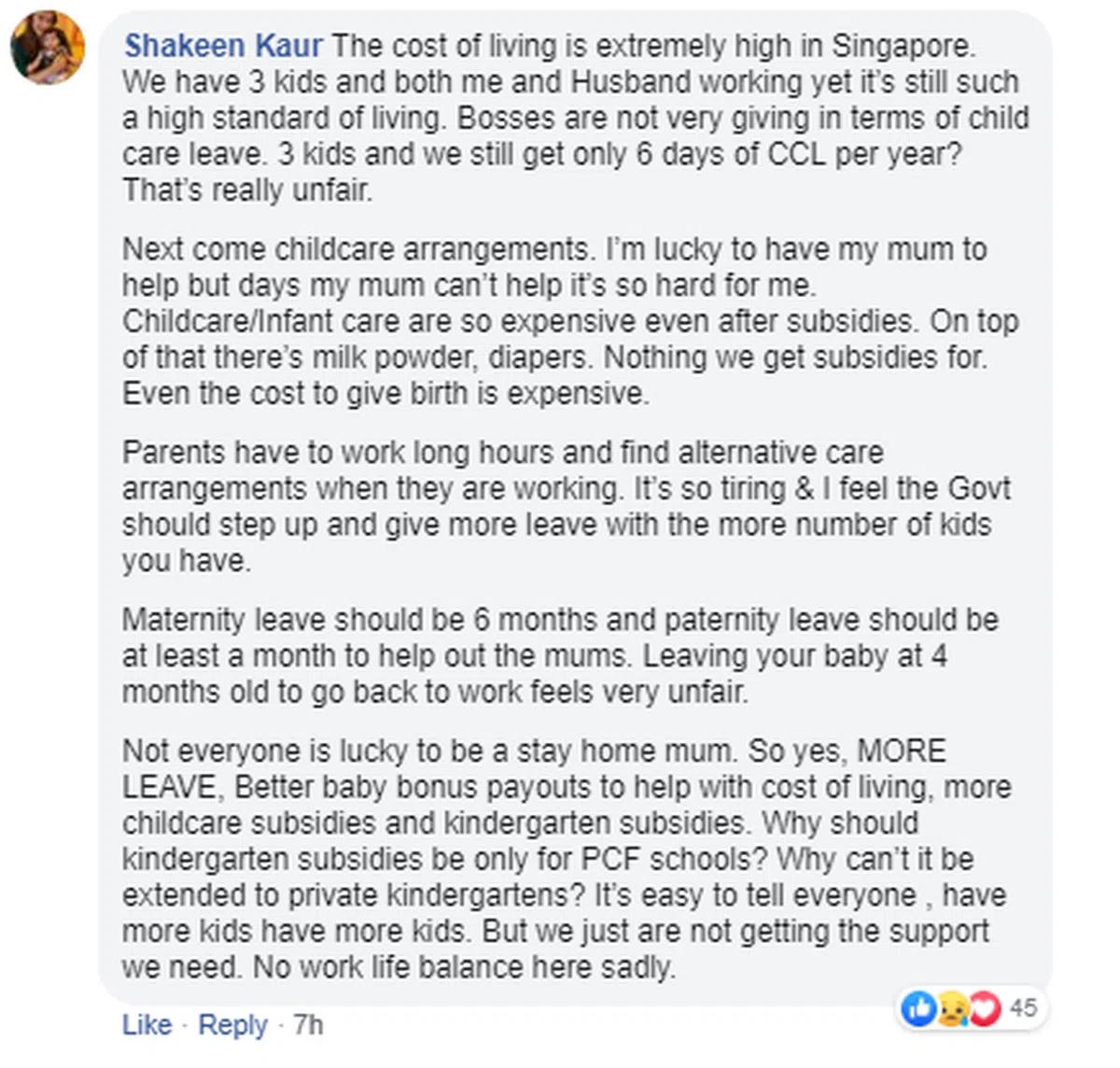Click the 7h comment timestamp

coord(308,1025)
